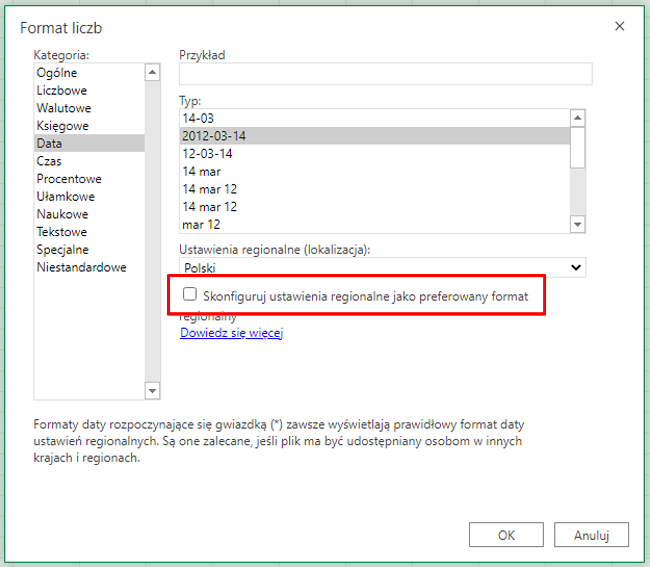The width and height of the screenshot is (650, 567).
Task: Select the 2012-03-14 date type
Action: tap(375, 136)
